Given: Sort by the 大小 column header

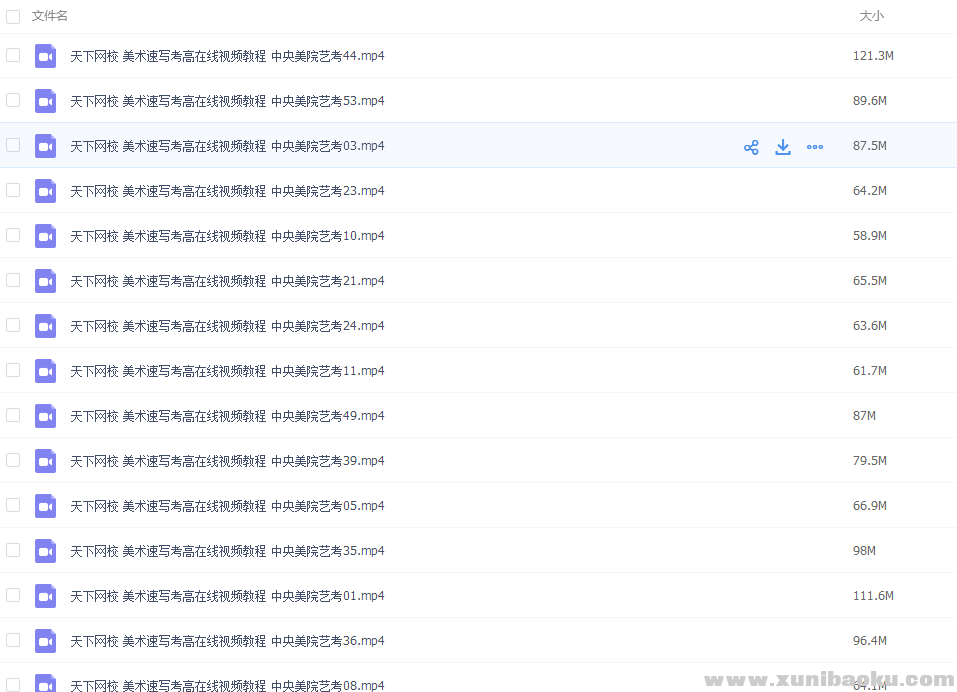Looking at the screenshot, I should (871, 16).
